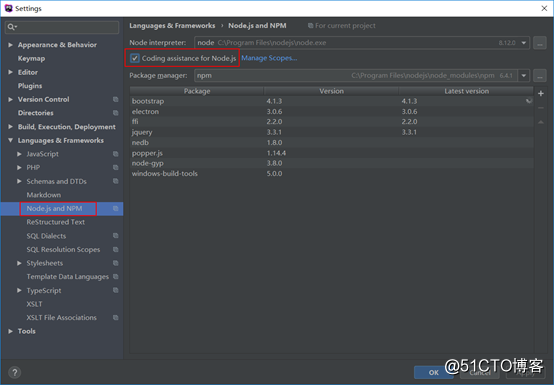This screenshot has width=554, height=385.
Task: Click project-level icon next to SQL Dialects
Action: [x=116, y=236]
